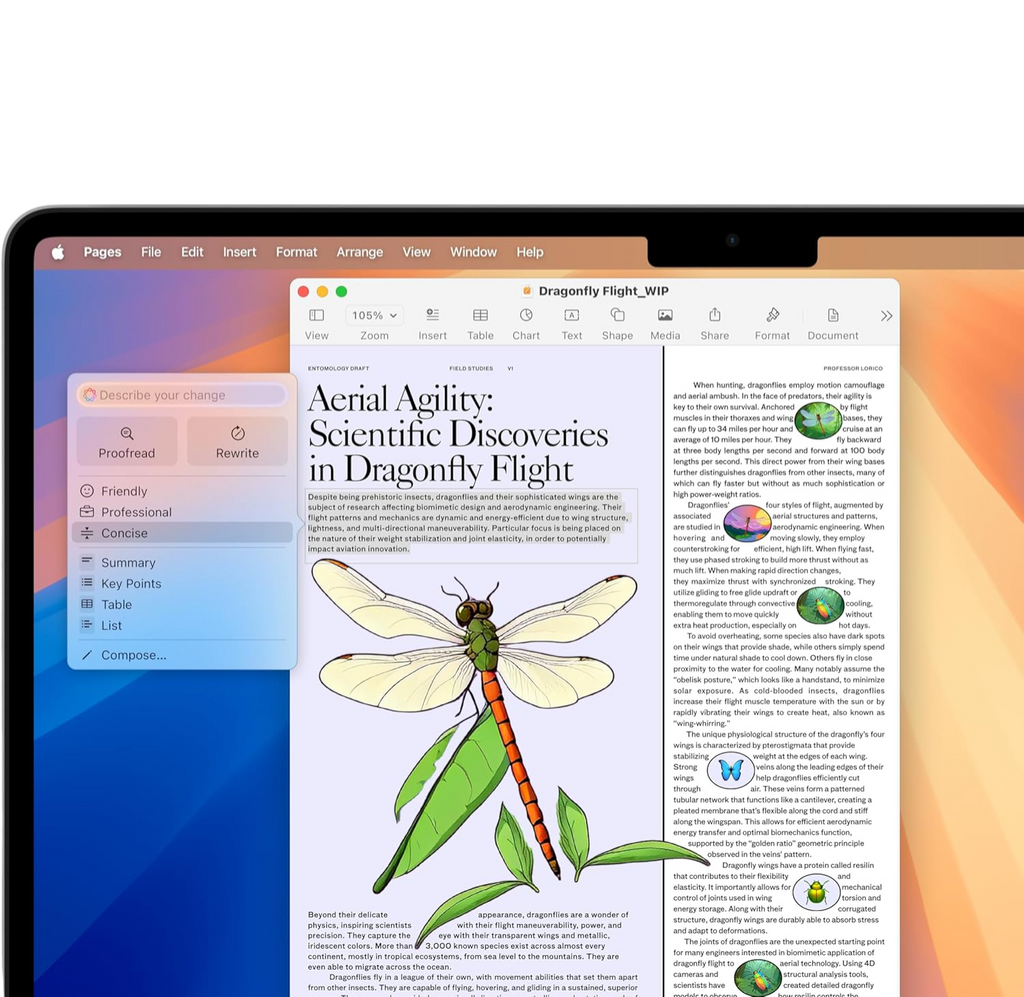Choose Summary in Writing Tools
This screenshot has height=997, width=1024.
[x=182, y=562]
